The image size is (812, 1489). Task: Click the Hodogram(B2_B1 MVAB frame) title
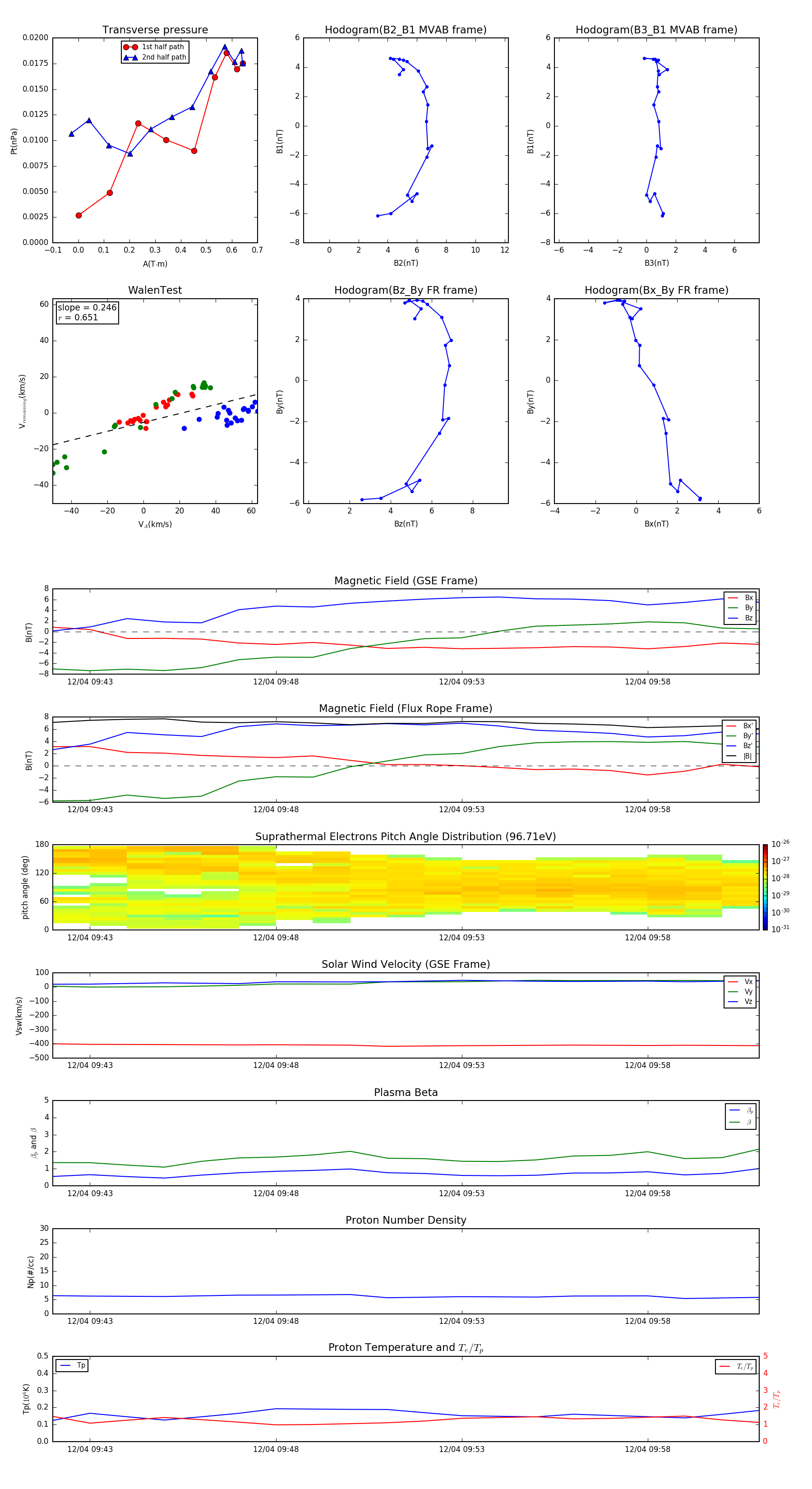405,30
